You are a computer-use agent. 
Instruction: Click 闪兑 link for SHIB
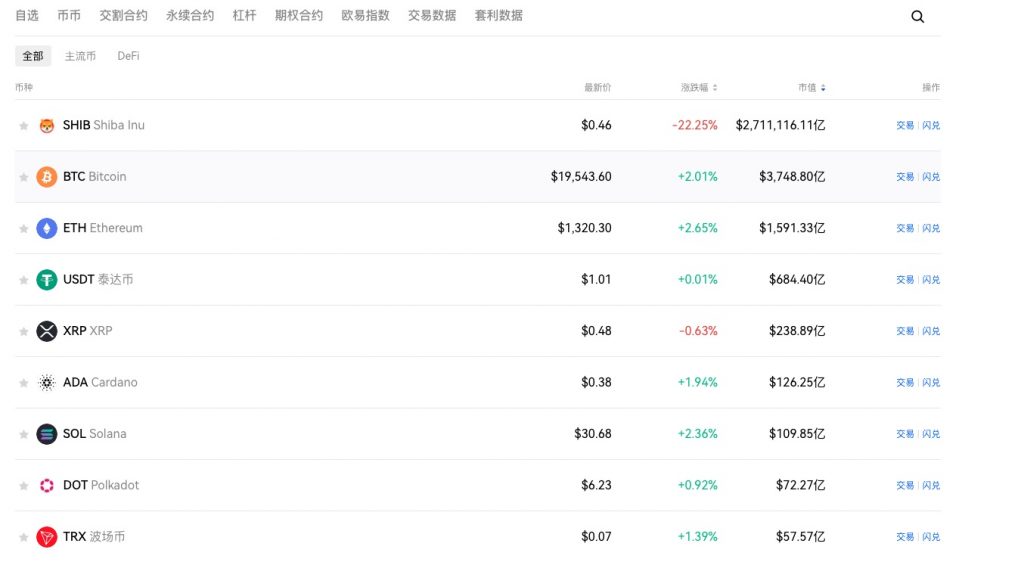click(931, 125)
